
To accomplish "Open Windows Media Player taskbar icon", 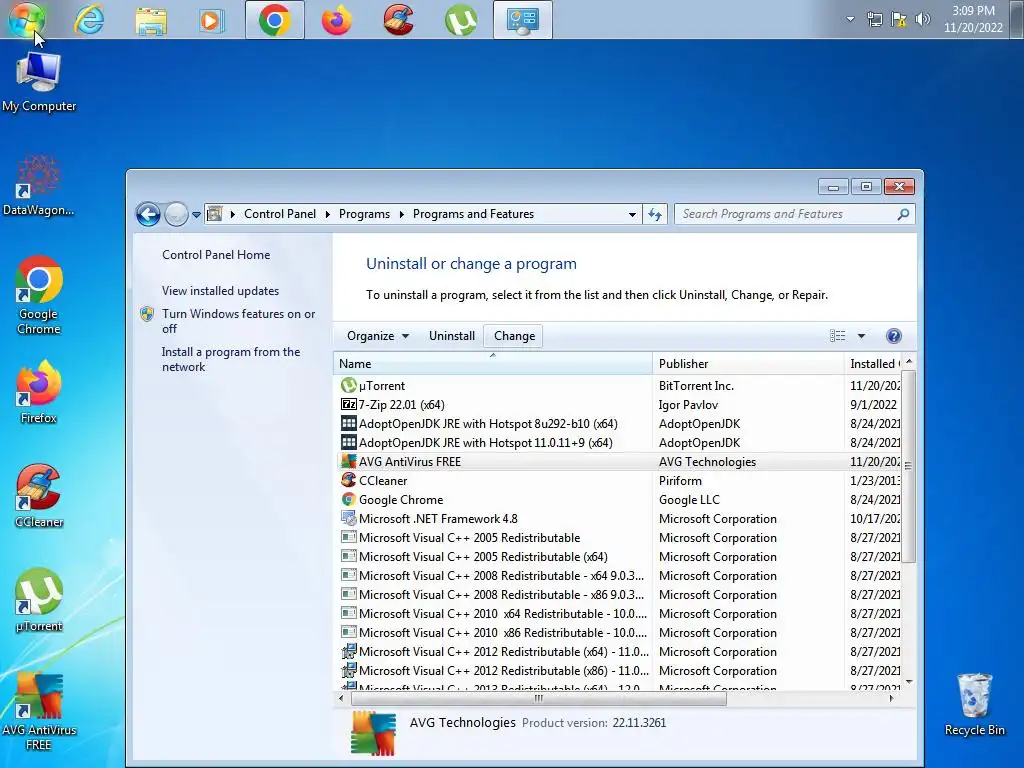I will 212,20.
